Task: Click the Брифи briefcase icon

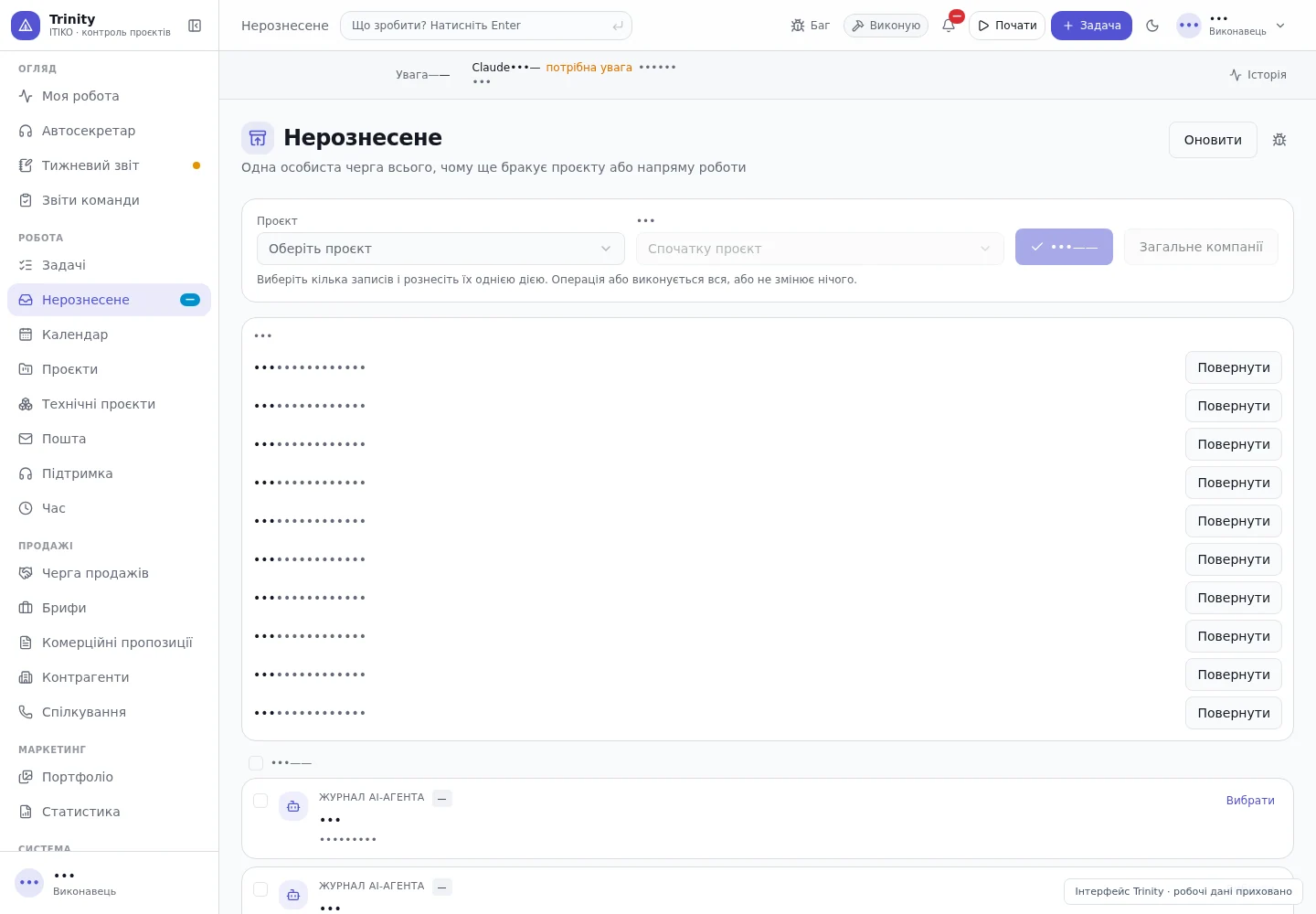Action: [x=26, y=608]
